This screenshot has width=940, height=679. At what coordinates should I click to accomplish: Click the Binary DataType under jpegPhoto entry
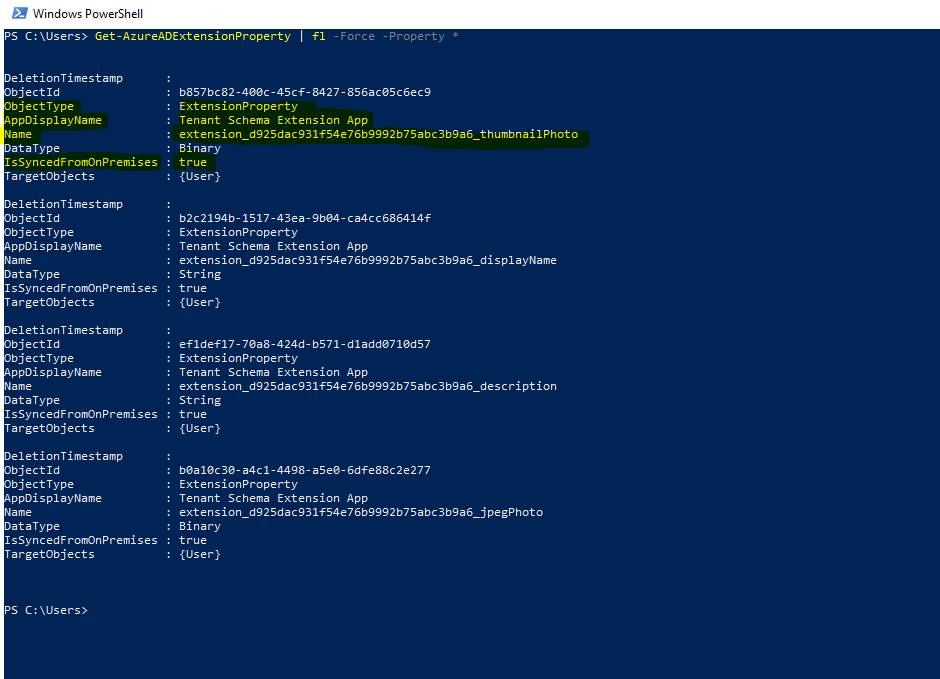point(200,526)
